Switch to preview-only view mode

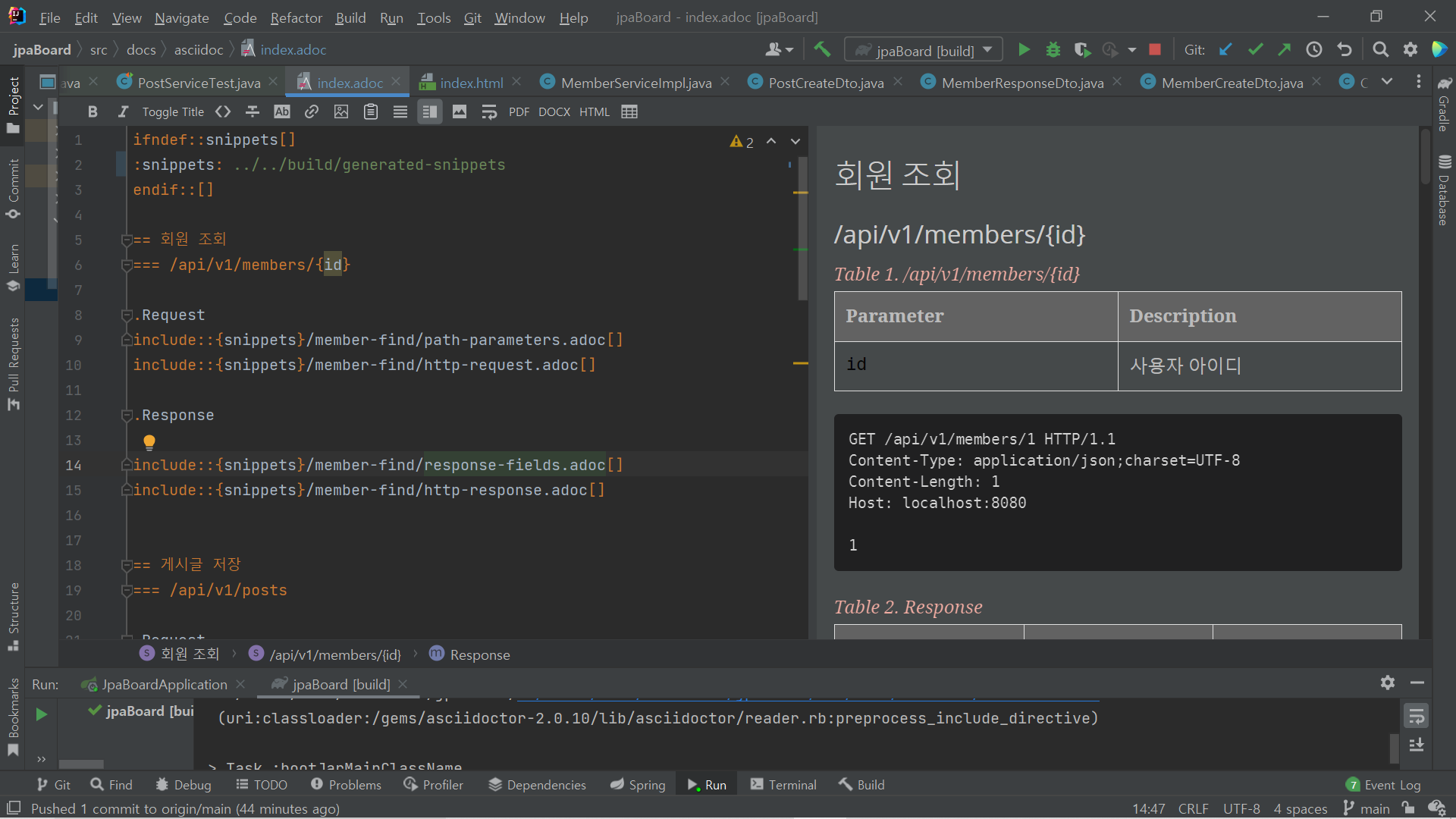click(460, 112)
